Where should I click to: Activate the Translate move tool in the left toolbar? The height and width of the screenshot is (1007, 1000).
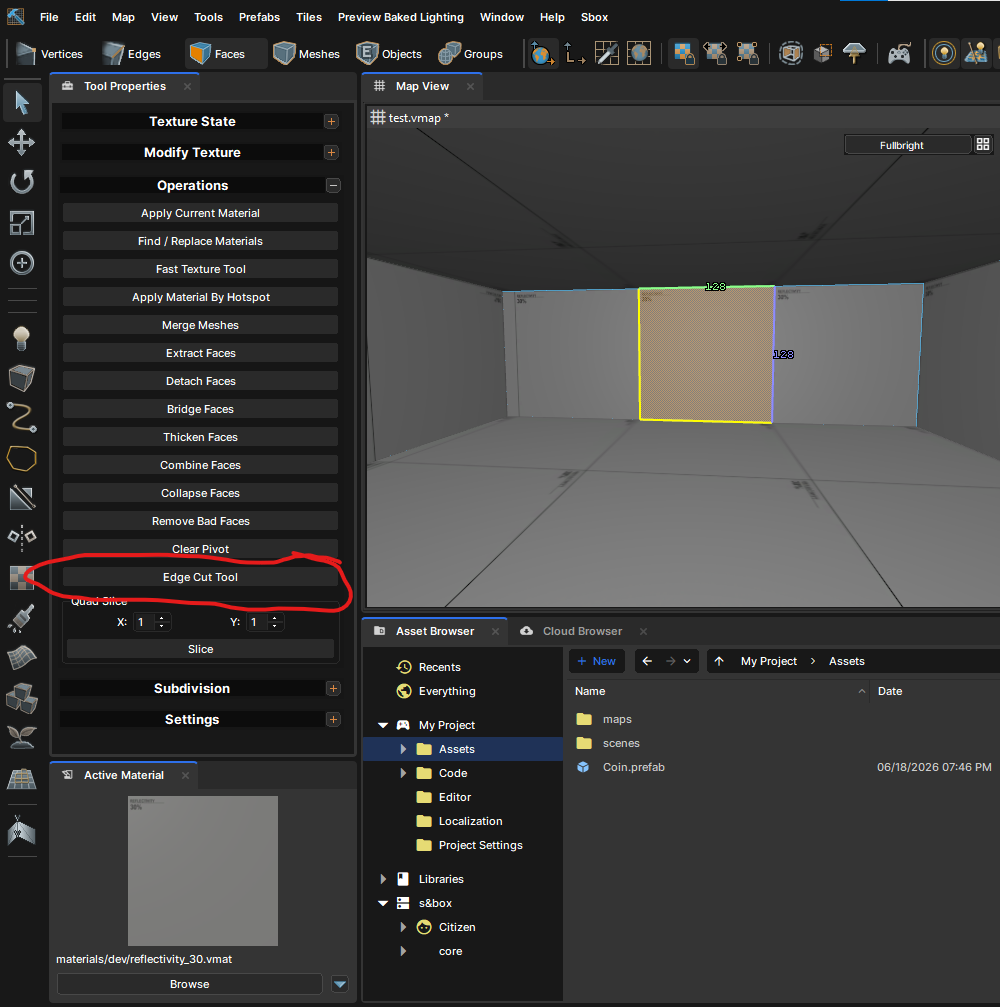[22, 143]
